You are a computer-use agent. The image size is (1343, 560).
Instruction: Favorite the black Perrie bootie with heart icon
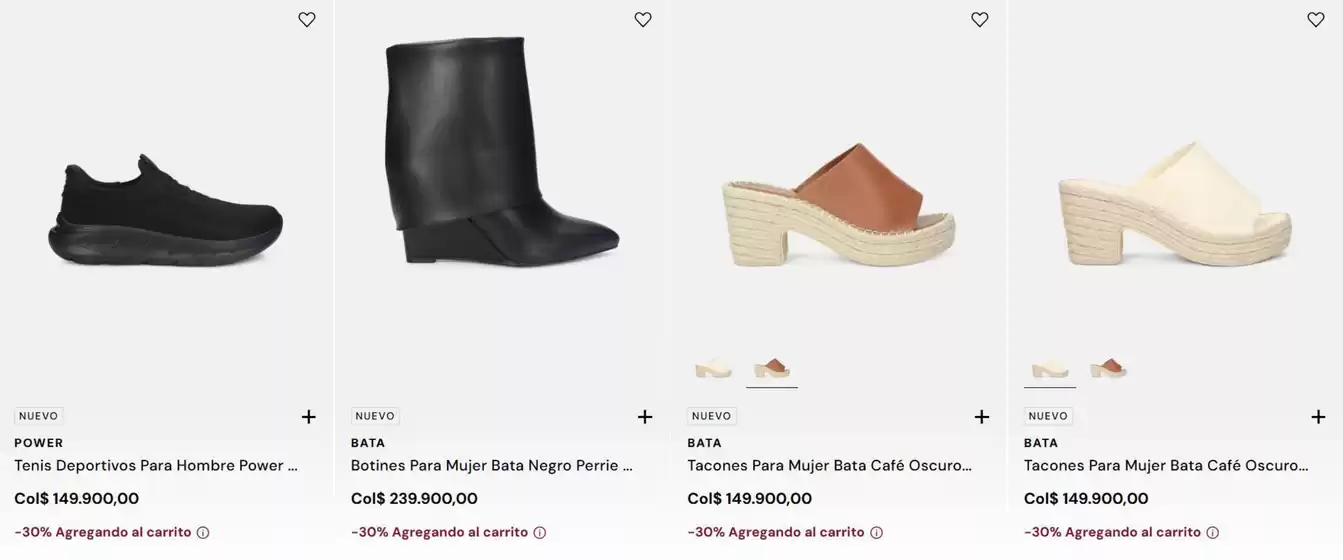click(x=643, y=19)
